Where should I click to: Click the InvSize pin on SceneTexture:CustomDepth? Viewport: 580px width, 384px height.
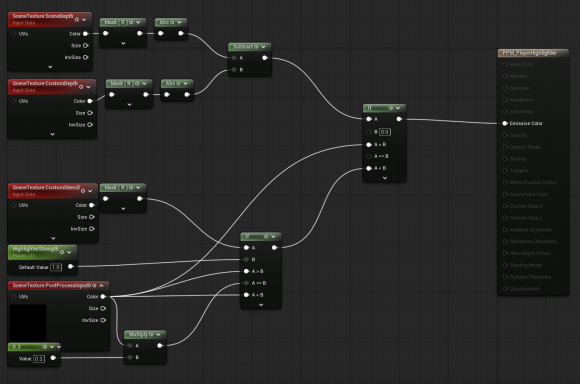point(90,125)
